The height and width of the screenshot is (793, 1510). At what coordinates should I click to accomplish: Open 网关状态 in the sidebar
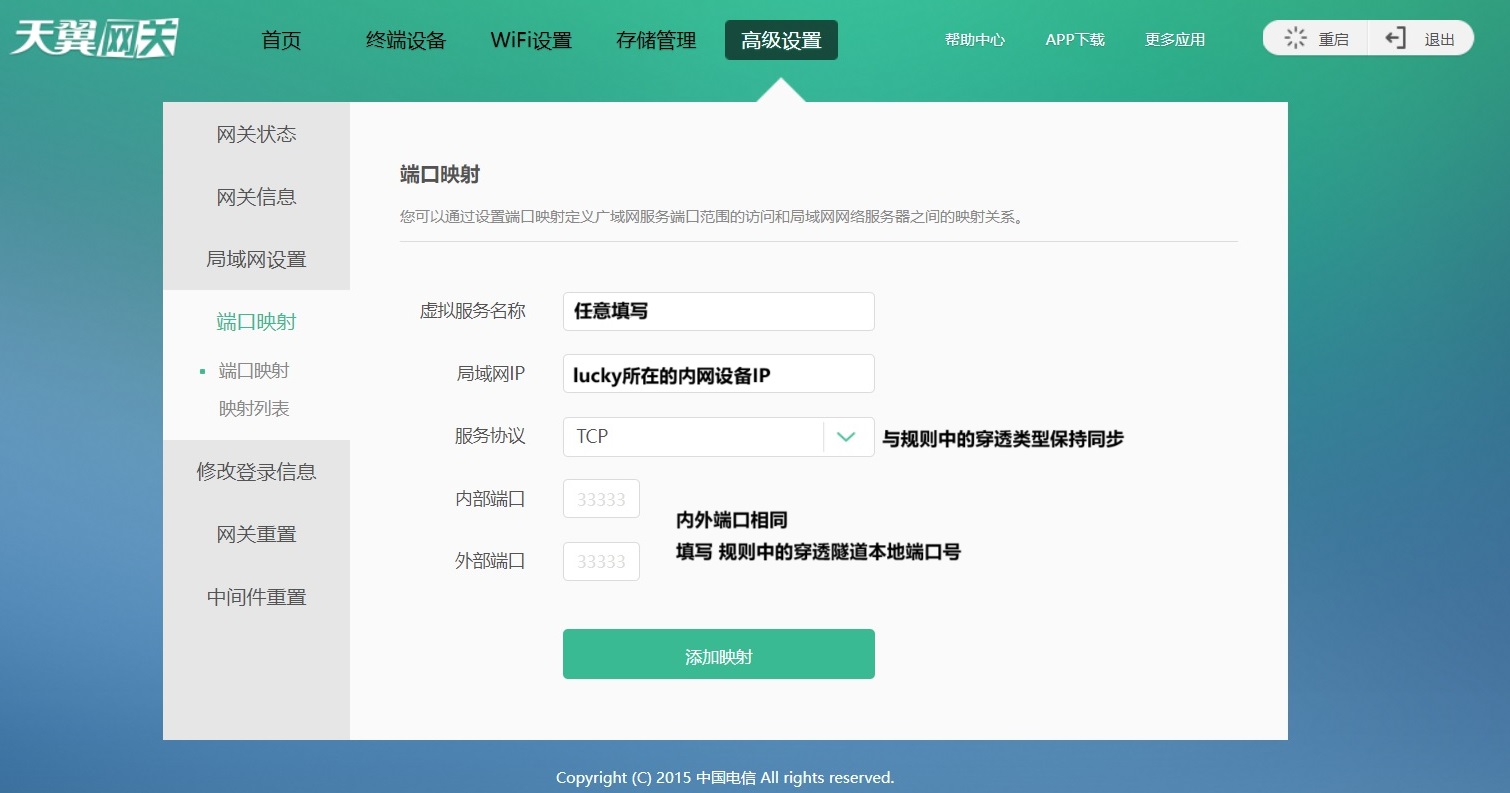tap(256, 134)
